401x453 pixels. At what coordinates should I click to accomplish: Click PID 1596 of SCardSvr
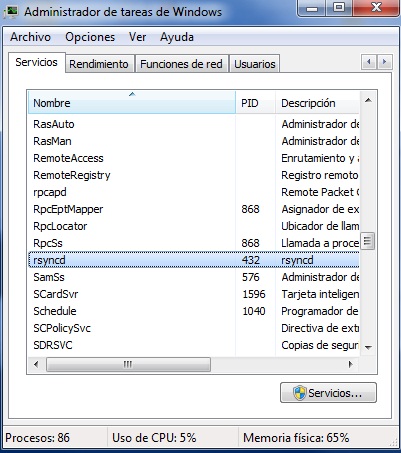coord(254,294)
